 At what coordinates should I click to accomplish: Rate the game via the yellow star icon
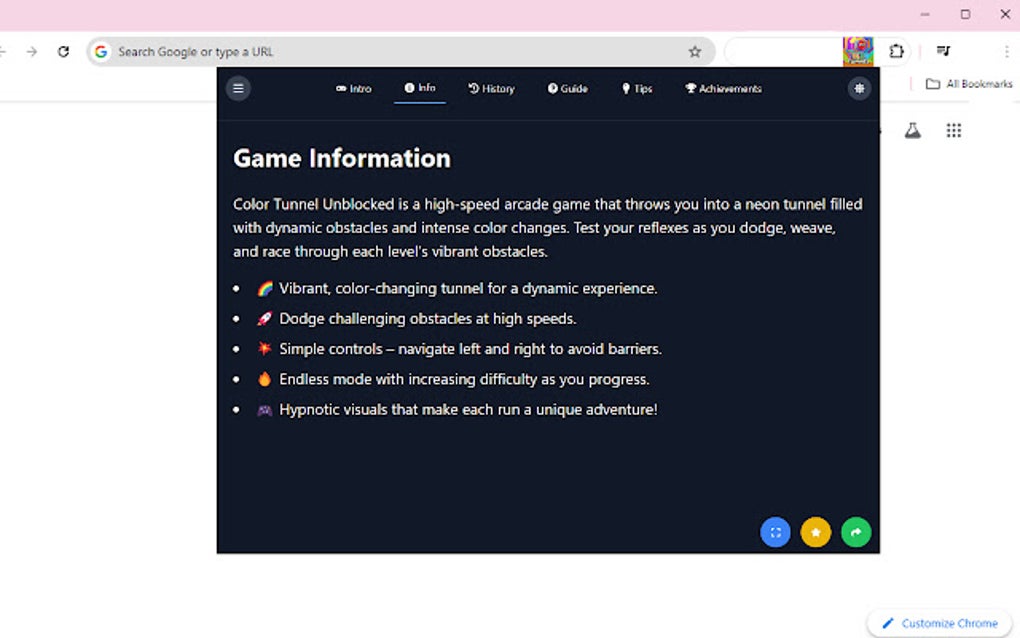(815, 532)
